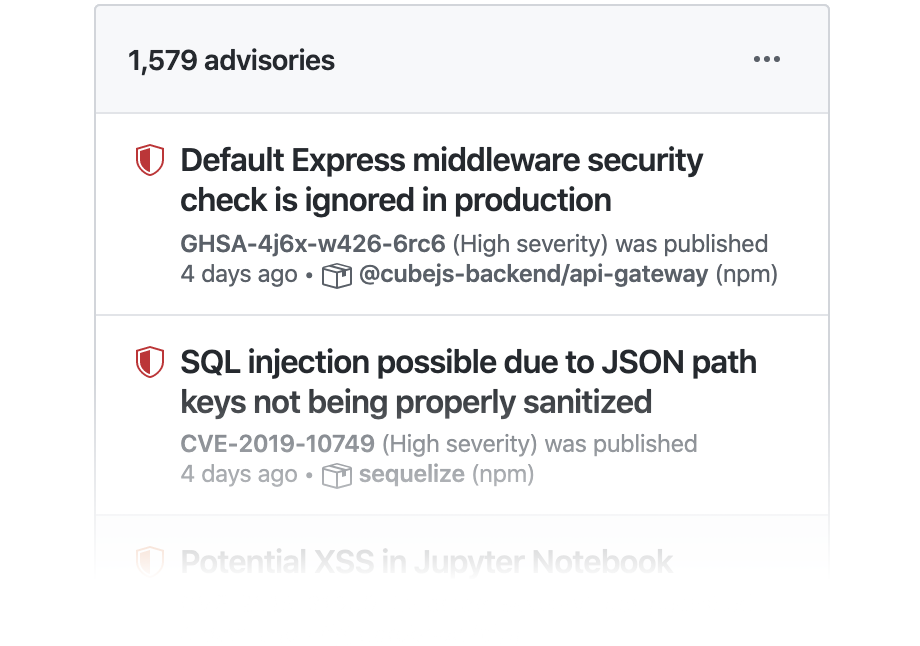Click the 1,579 advisories heading
The height and width of the screenshot is (646, 920).
231,61
